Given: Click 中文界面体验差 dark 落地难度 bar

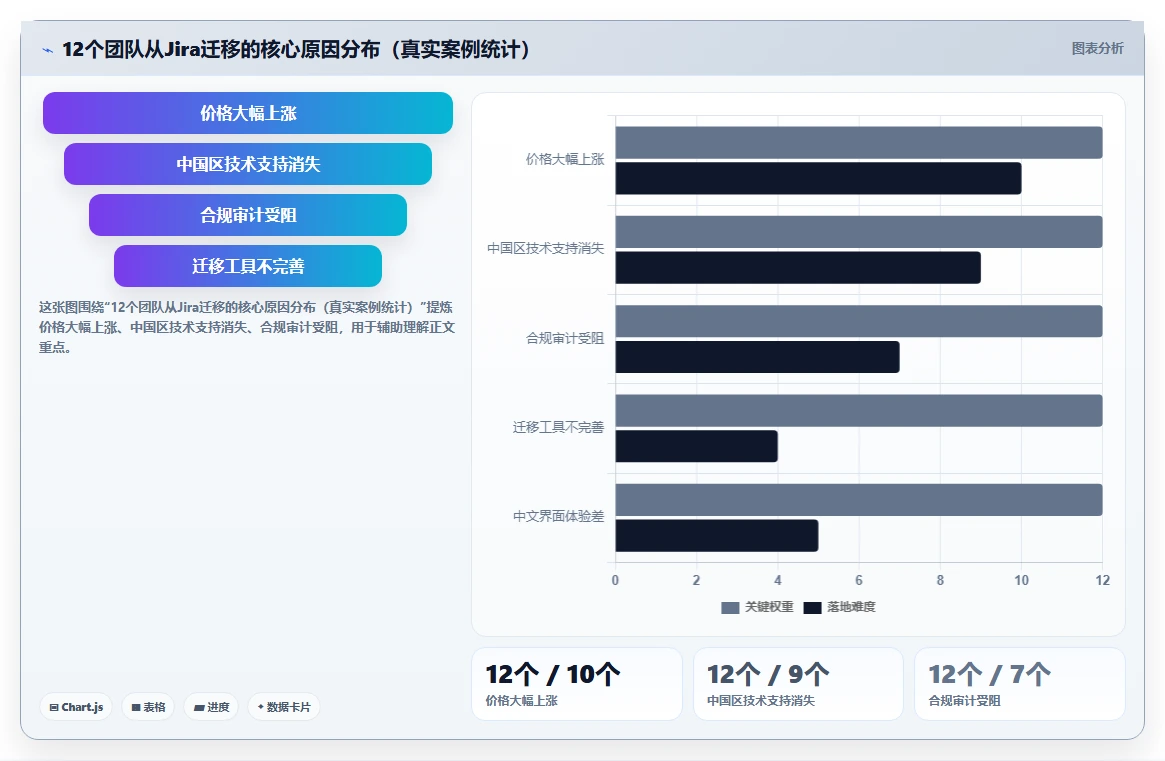Looking at the screenshot, I should click(717, 535).
